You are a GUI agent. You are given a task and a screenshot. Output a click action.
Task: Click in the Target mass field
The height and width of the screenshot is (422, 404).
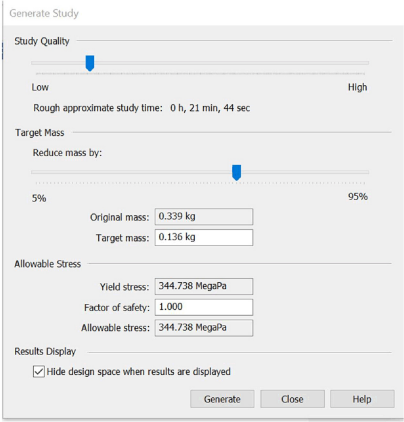click(204, 237)
